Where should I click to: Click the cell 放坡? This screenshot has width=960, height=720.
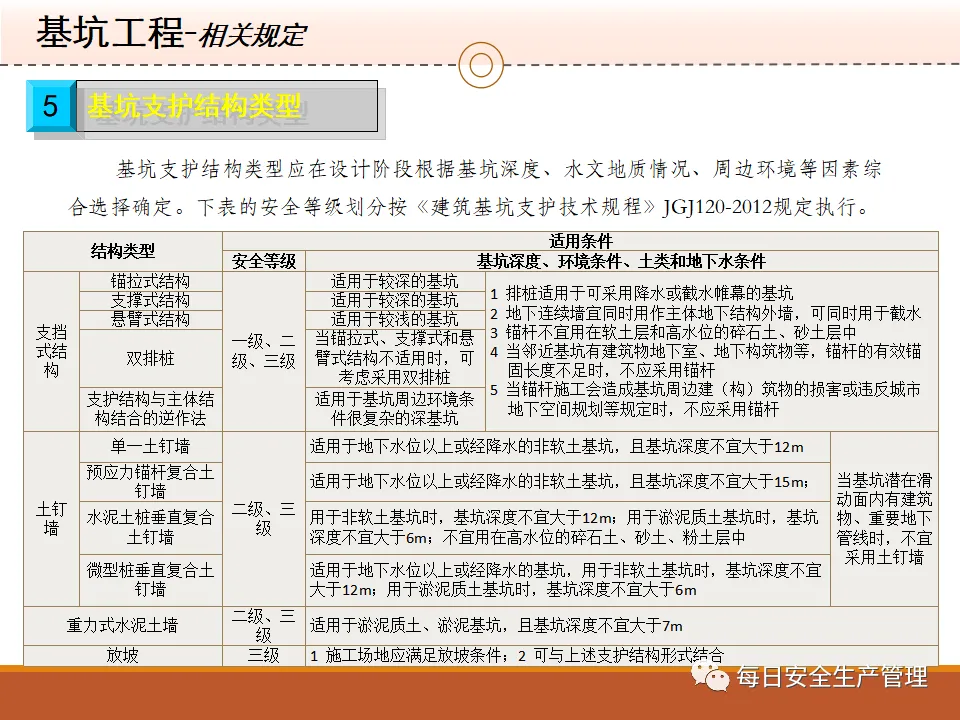click(x=122, y=655)
